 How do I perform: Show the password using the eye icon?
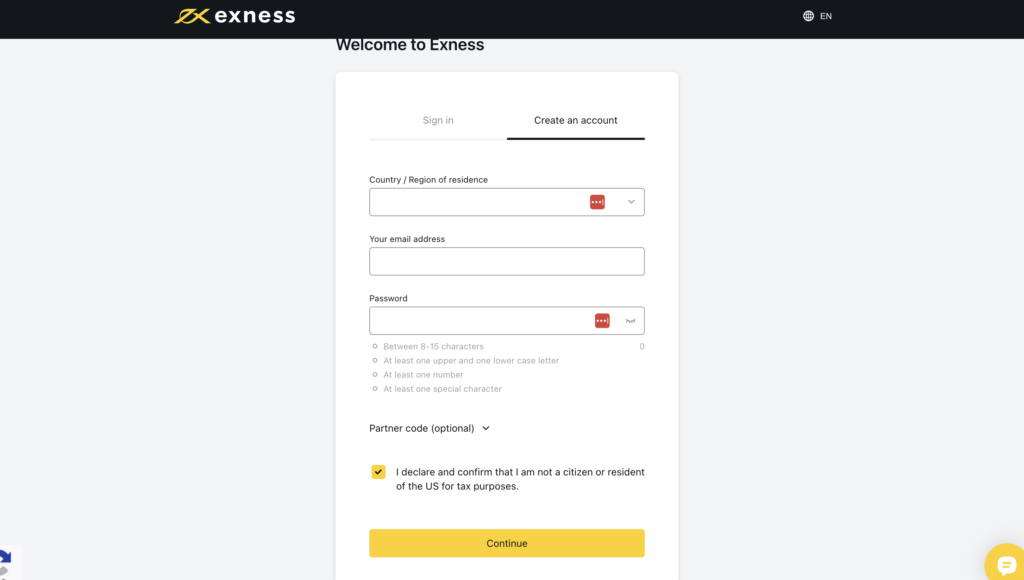(x=630, y=321)
